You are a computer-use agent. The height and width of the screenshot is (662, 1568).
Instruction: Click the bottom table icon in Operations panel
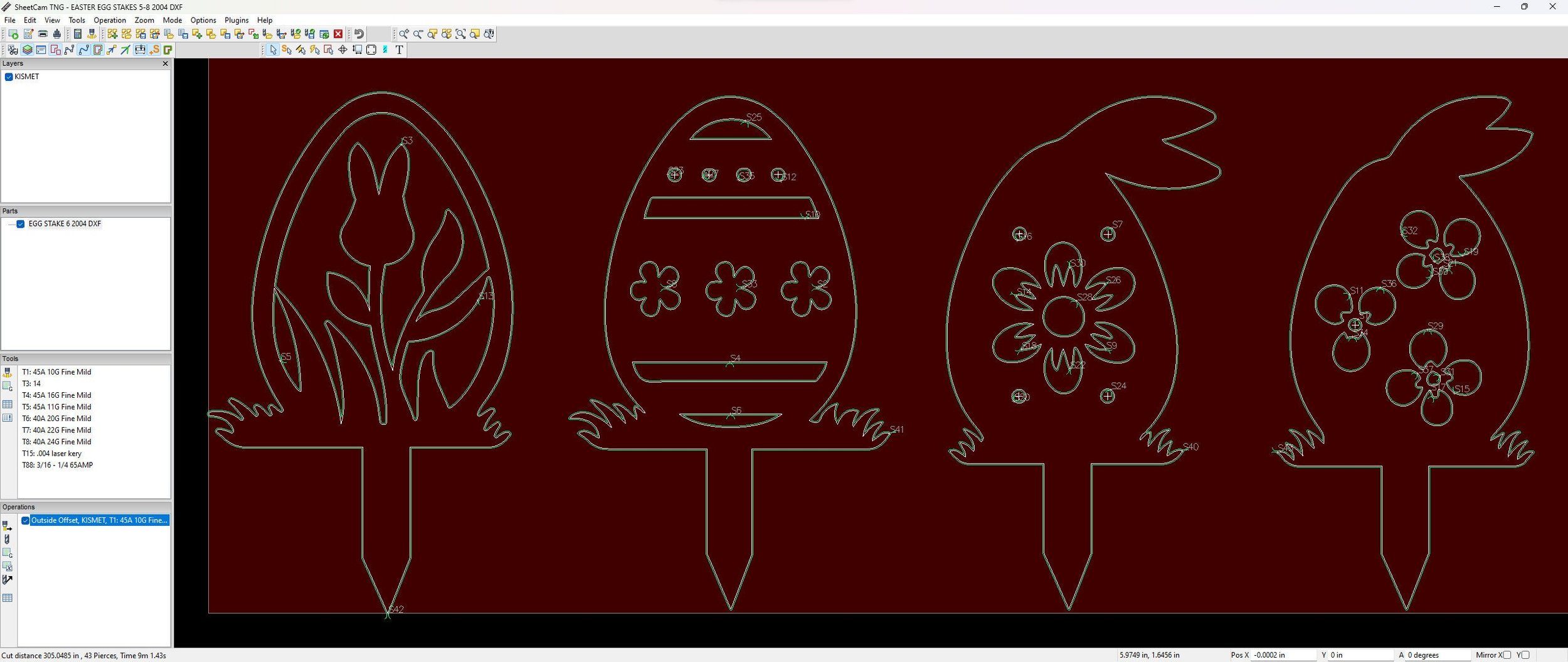pyautogui.click(x=8, y=598)
